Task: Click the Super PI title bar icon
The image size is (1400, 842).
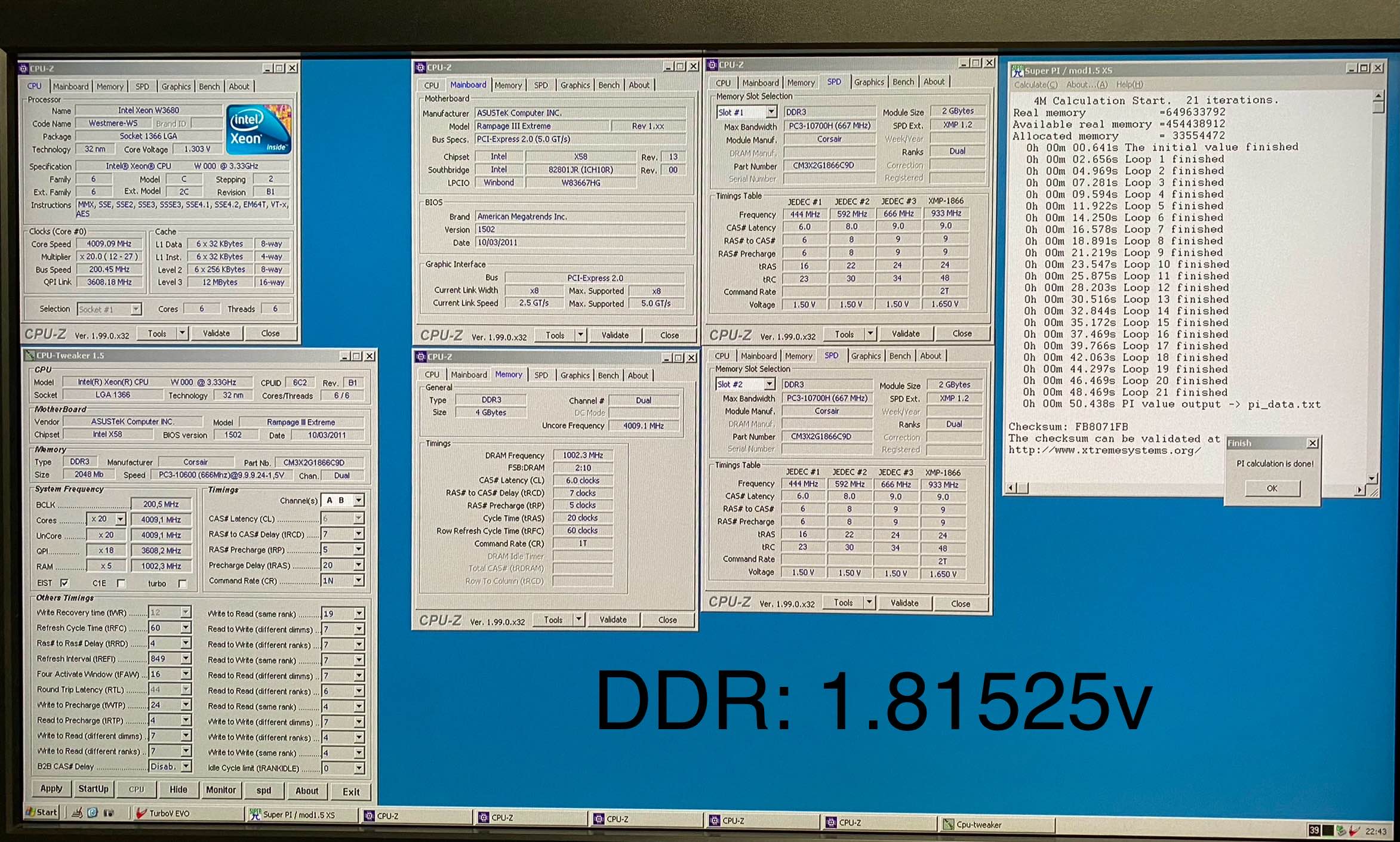Action: pyautogui.click(x=1017, y=70)
